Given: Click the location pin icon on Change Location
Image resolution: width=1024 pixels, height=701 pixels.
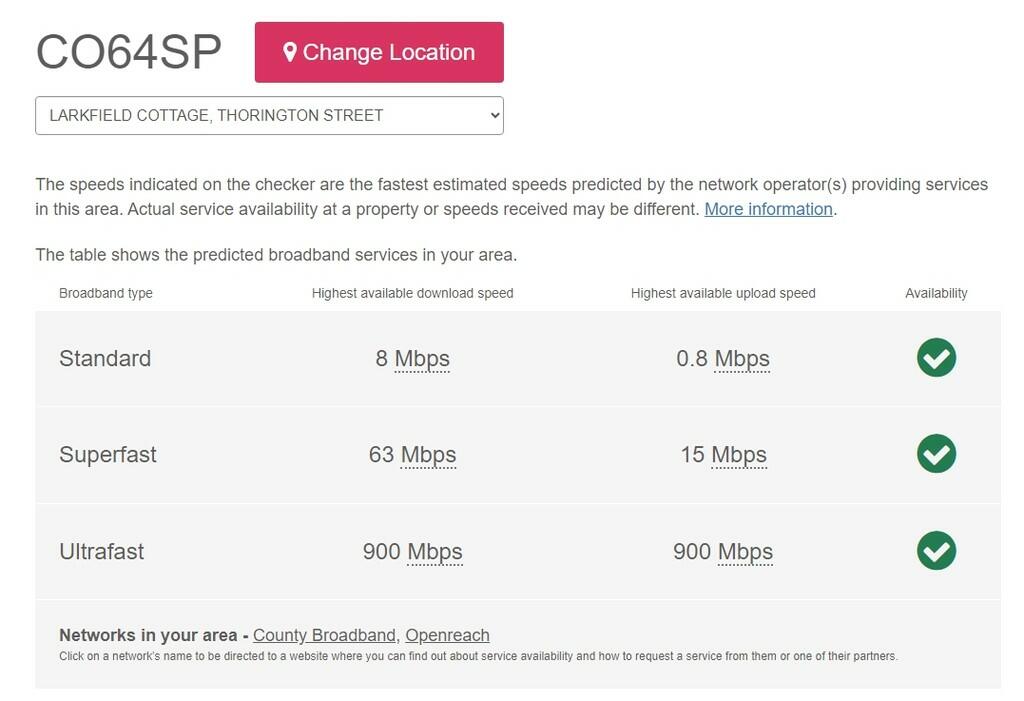Looking at the screenshot, I should pyautogui.click(x=291, y=52).
